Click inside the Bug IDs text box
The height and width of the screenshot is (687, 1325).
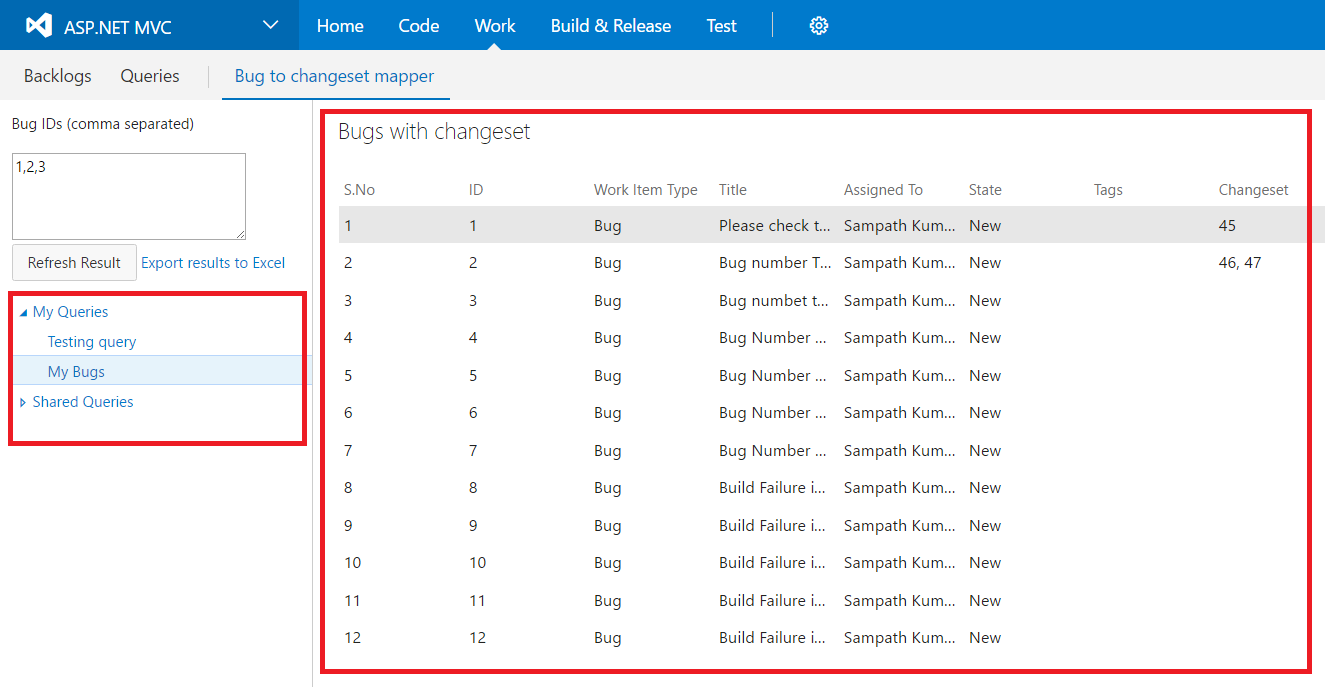pos(128,195)
